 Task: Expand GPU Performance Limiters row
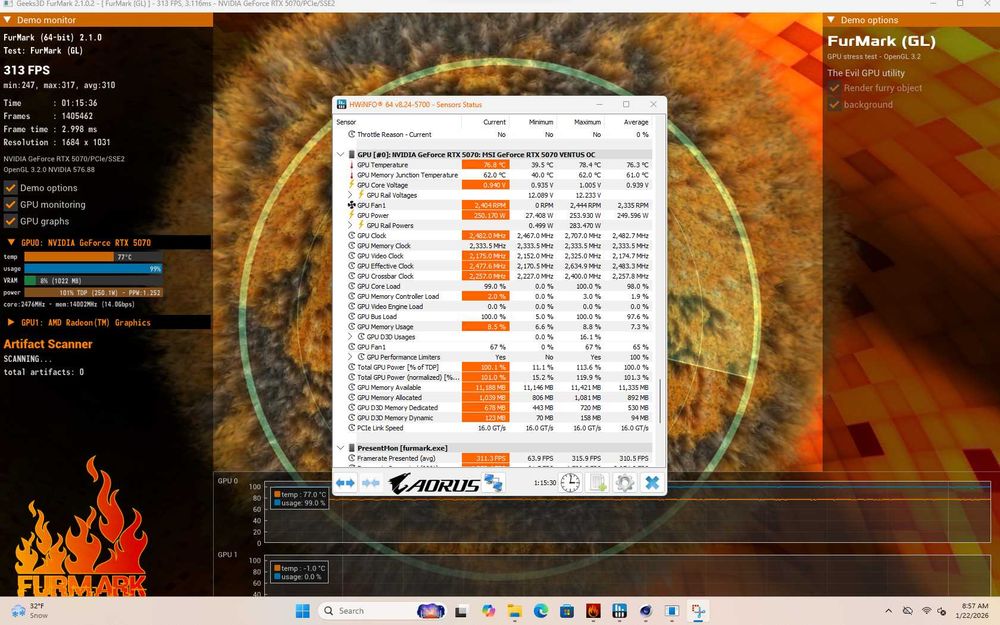pyautogui.click(x=350, y=357)
